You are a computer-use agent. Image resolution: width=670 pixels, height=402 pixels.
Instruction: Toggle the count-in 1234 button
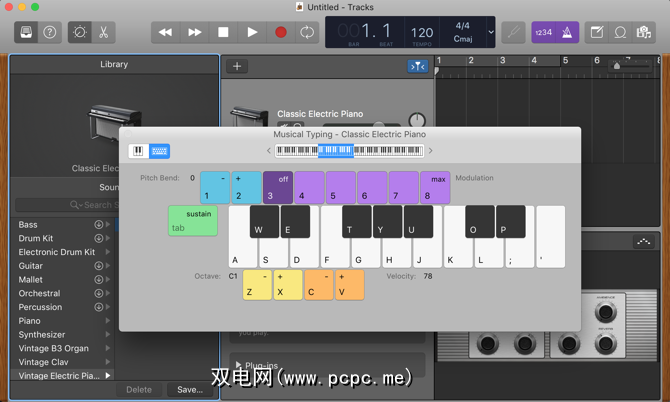pyautogui.click(x=545, y=32)
